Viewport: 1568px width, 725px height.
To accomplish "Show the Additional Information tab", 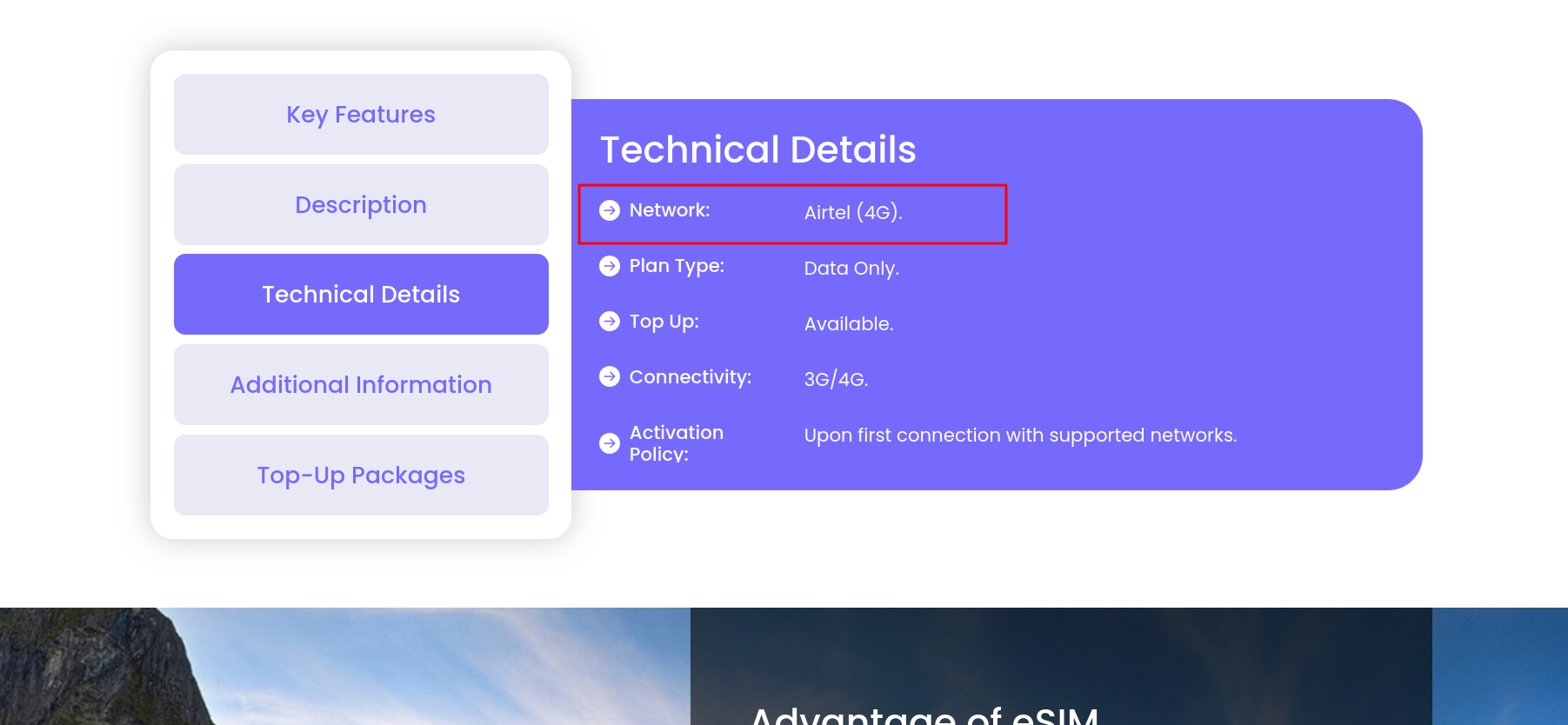I will pyautogui.click(x=361, y=385).
